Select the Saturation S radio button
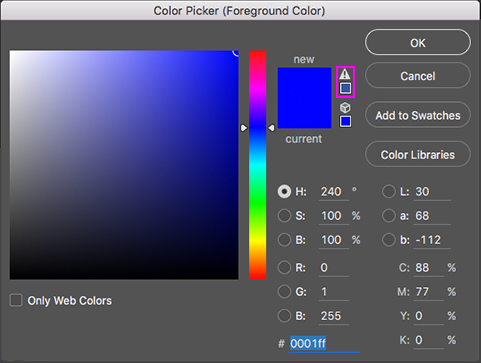 pos(284,216)
